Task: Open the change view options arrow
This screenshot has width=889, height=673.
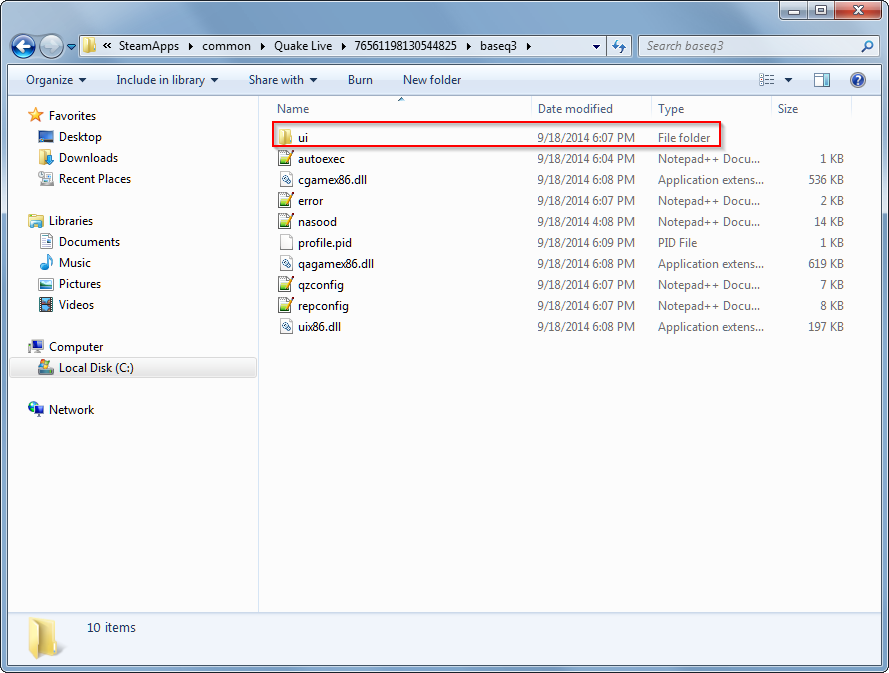Action: (x=788, y=80)
